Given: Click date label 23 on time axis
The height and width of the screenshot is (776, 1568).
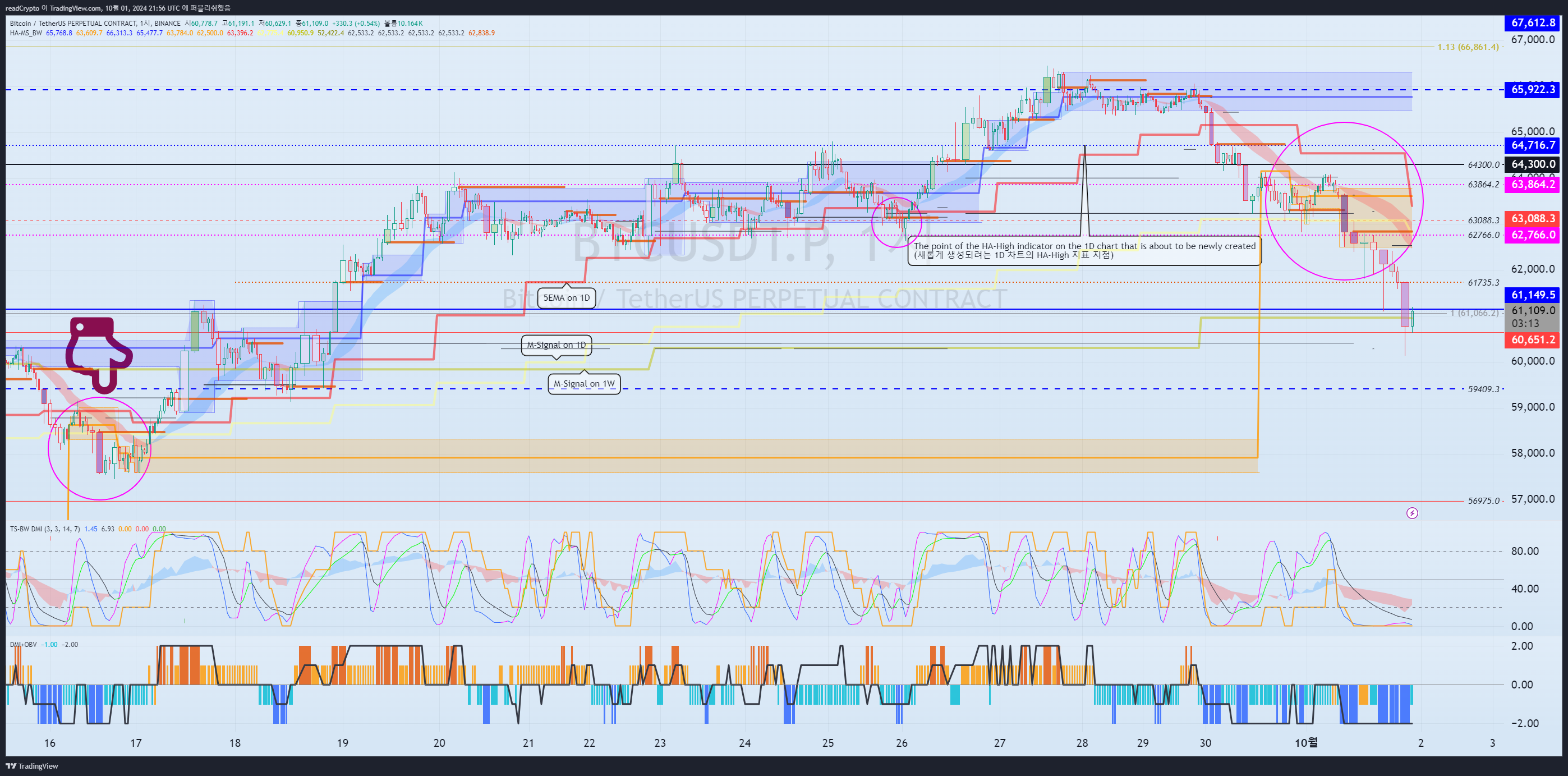Looking at the screenshot, I should (660, 743).
